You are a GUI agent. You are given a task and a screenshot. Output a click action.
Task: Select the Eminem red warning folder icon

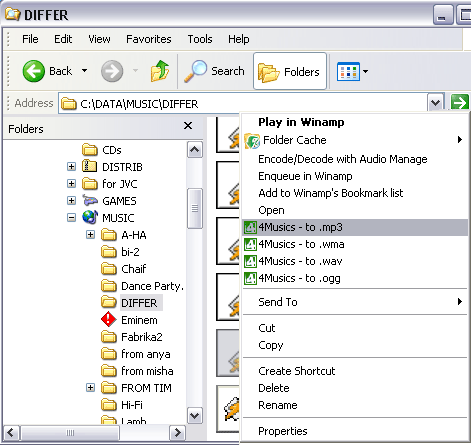pyautogui.click(x=109, y=320)
